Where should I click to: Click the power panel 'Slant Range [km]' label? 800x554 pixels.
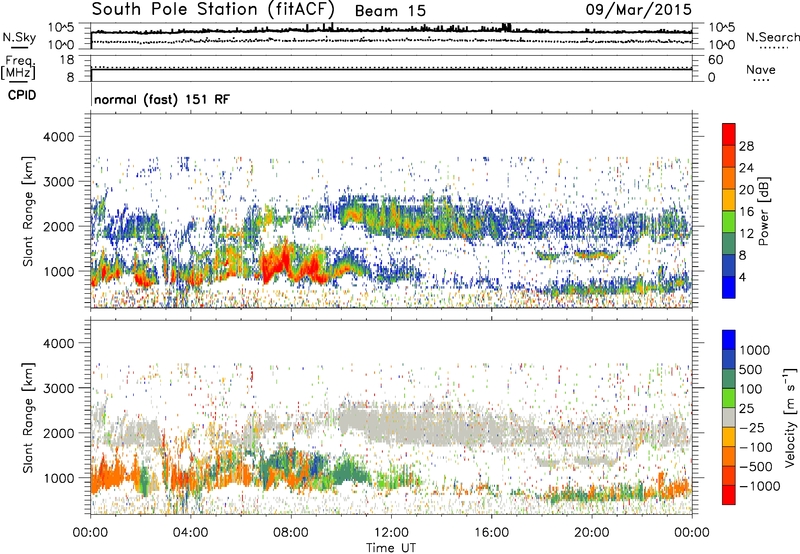28,211
